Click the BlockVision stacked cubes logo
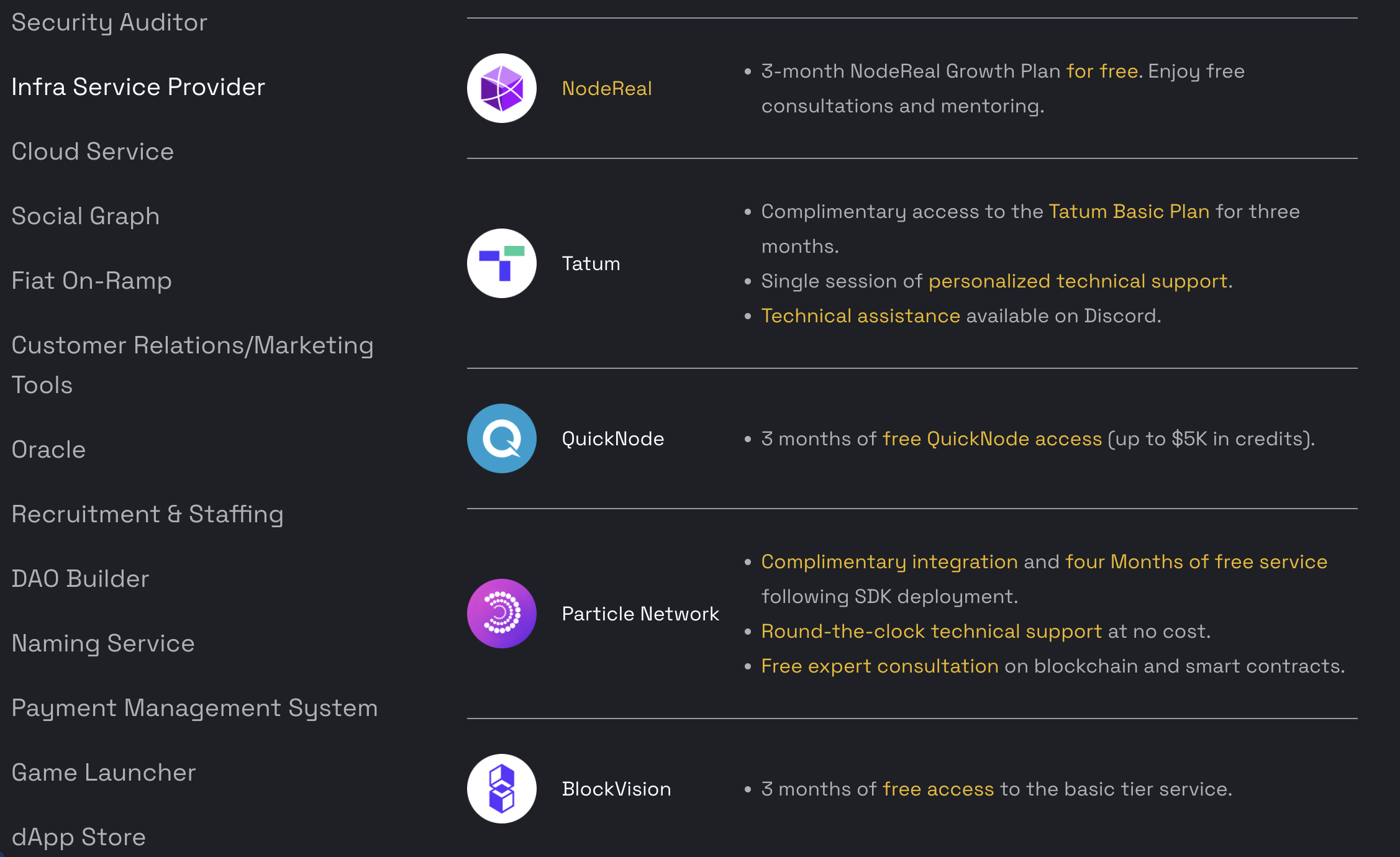Image resolution: width=1400 pixels, height=857 pixels. 502,789
